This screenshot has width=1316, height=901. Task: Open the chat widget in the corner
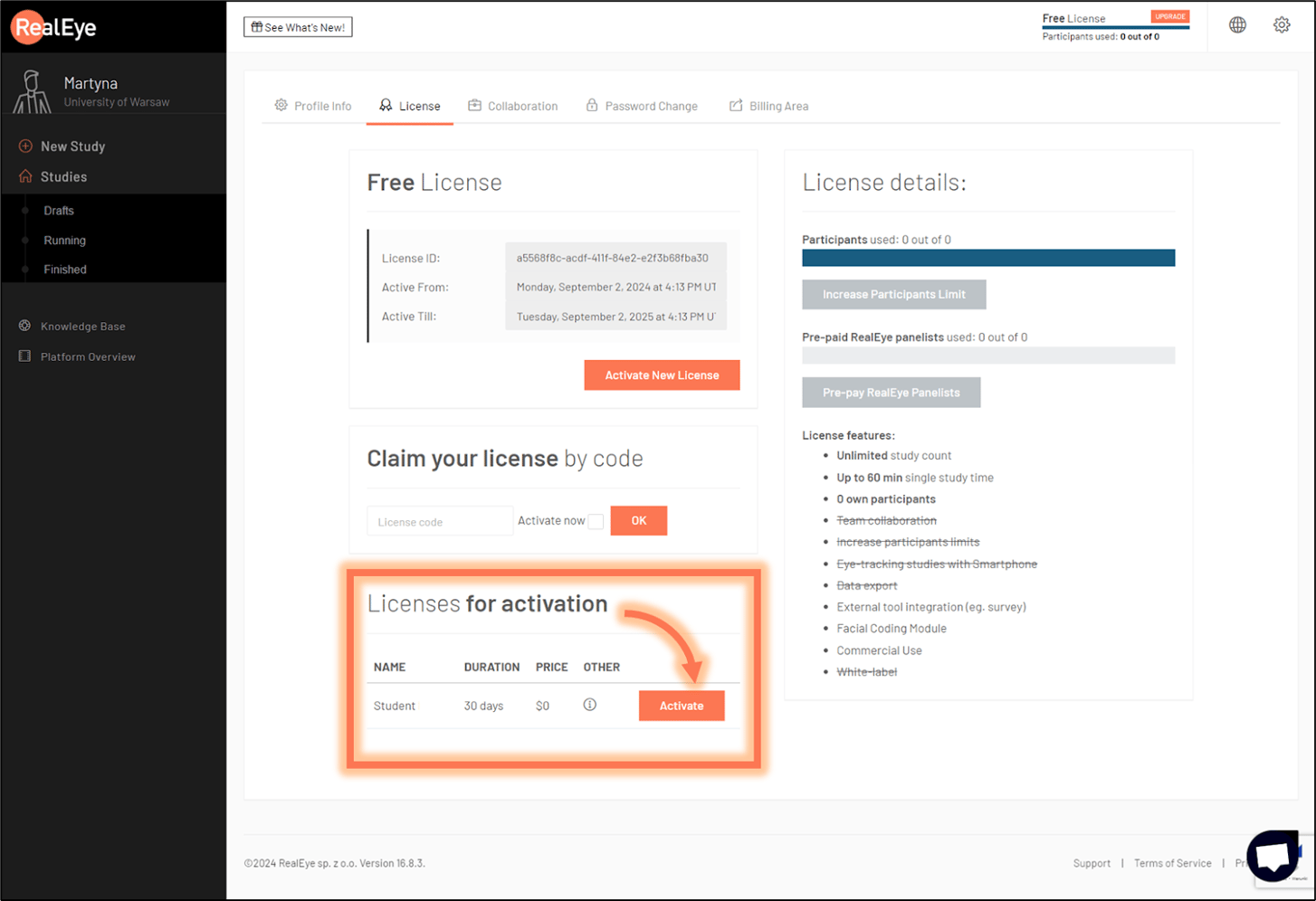pyautogui.click(x=1274, y=858)
